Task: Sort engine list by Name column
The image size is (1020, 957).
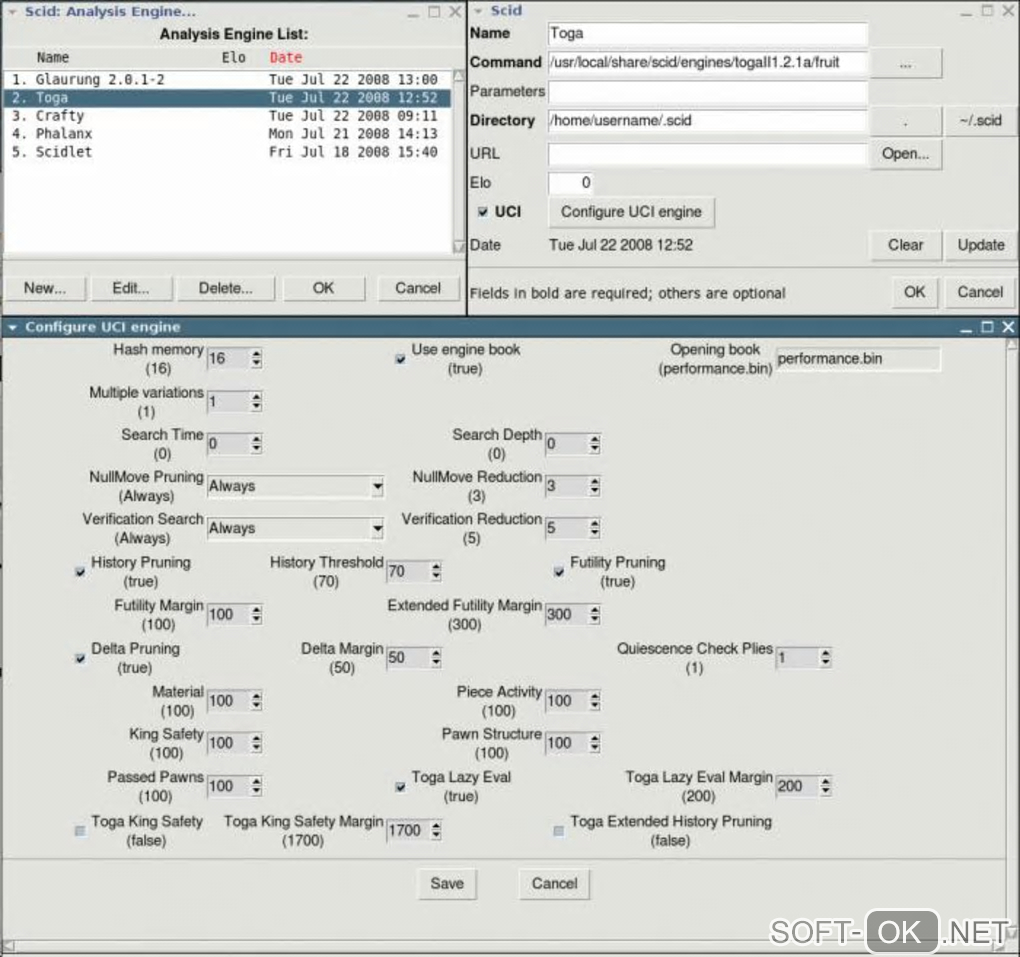Action: pos(53,57)
